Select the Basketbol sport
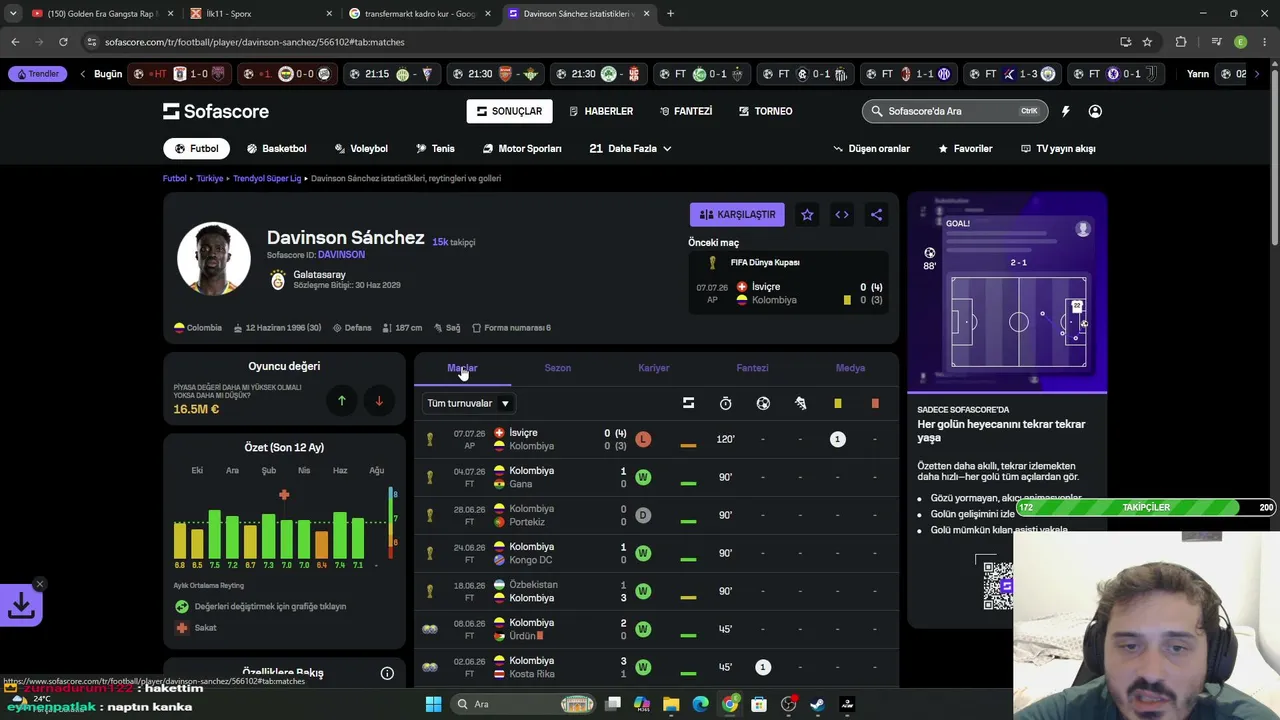Screen dimensions: 1280x720 coord(277,149)
